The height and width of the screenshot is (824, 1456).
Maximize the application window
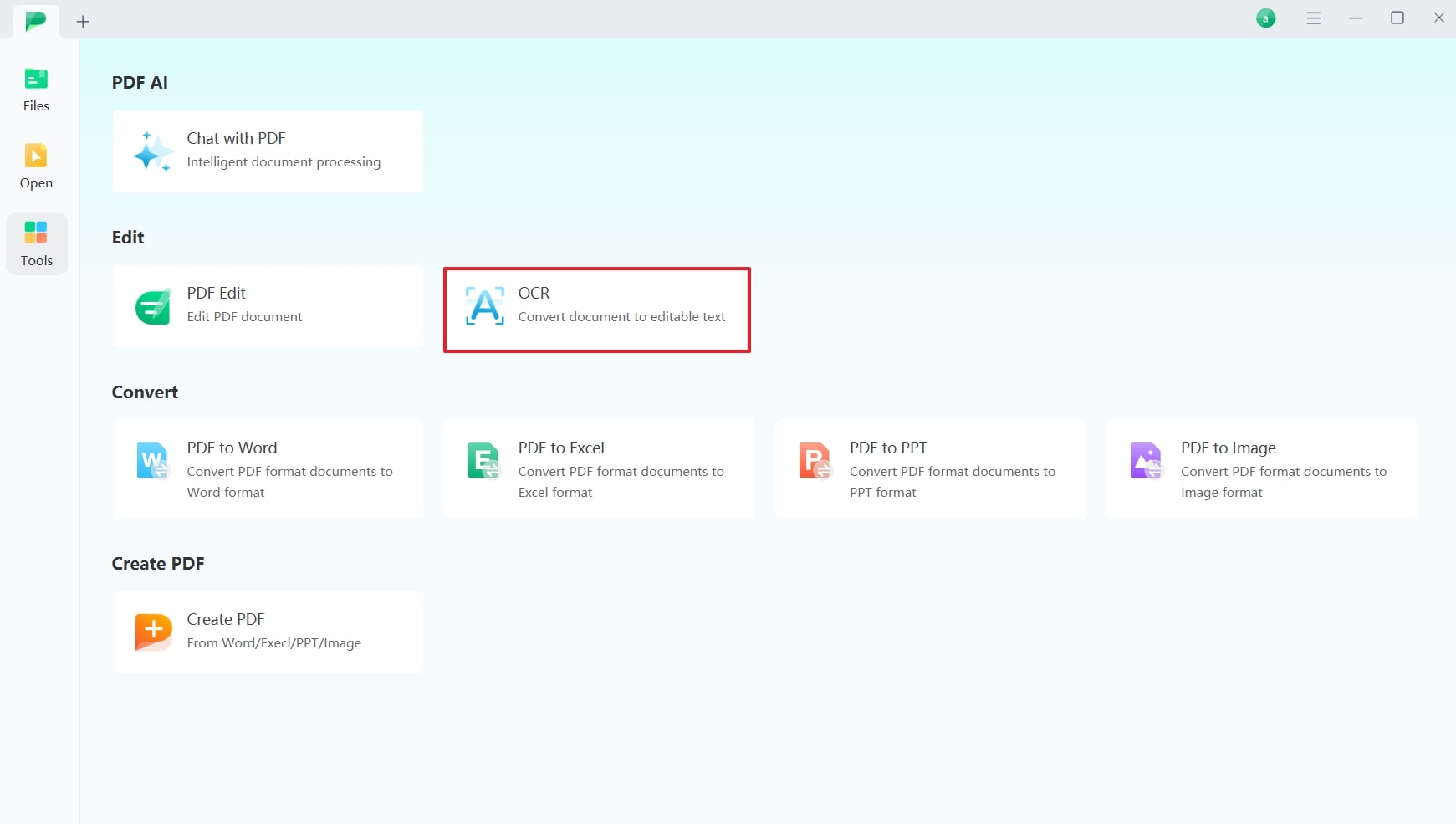coord(1397,18)
